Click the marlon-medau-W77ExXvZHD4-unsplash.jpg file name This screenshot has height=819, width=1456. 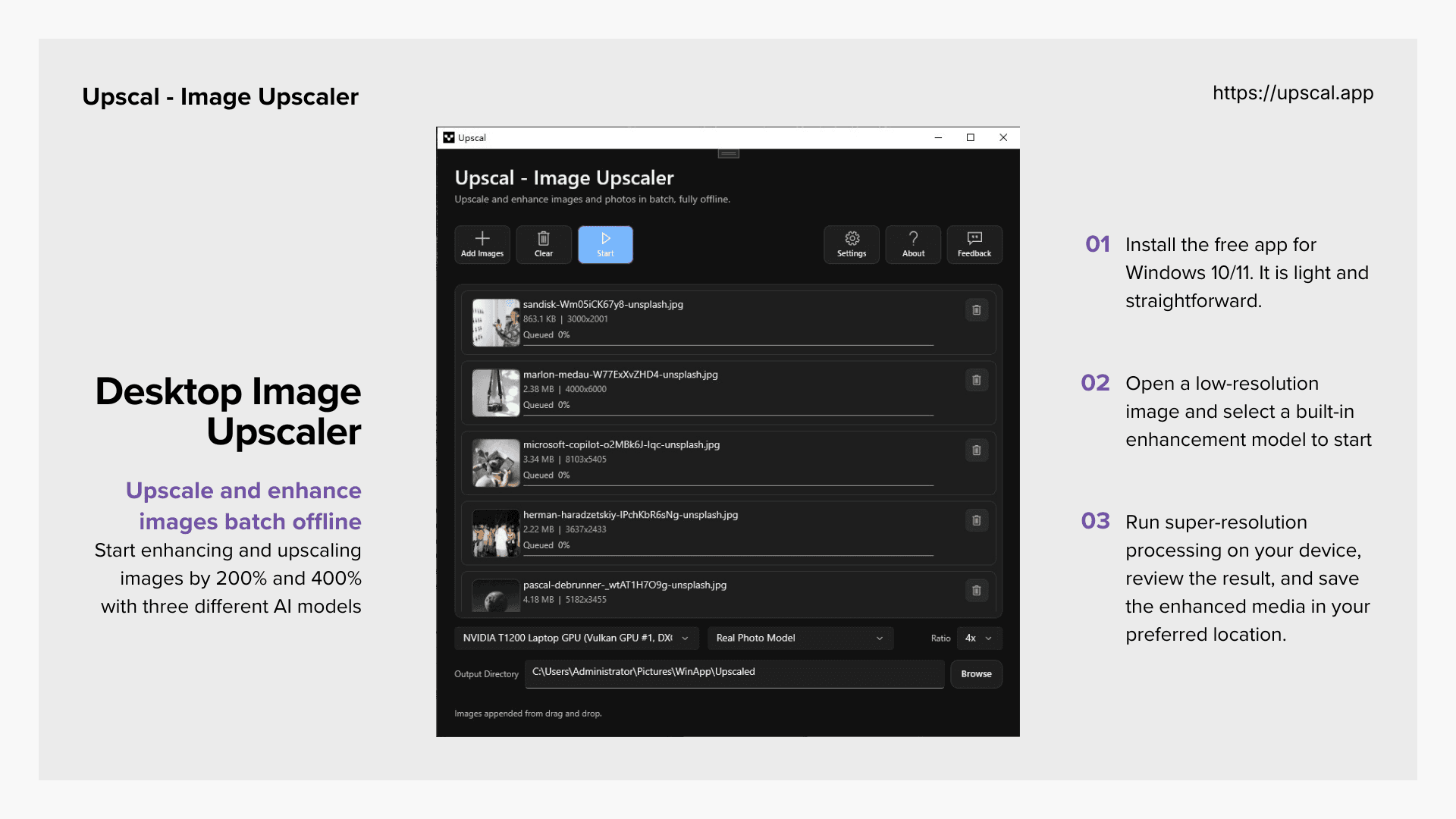[620, 375]
